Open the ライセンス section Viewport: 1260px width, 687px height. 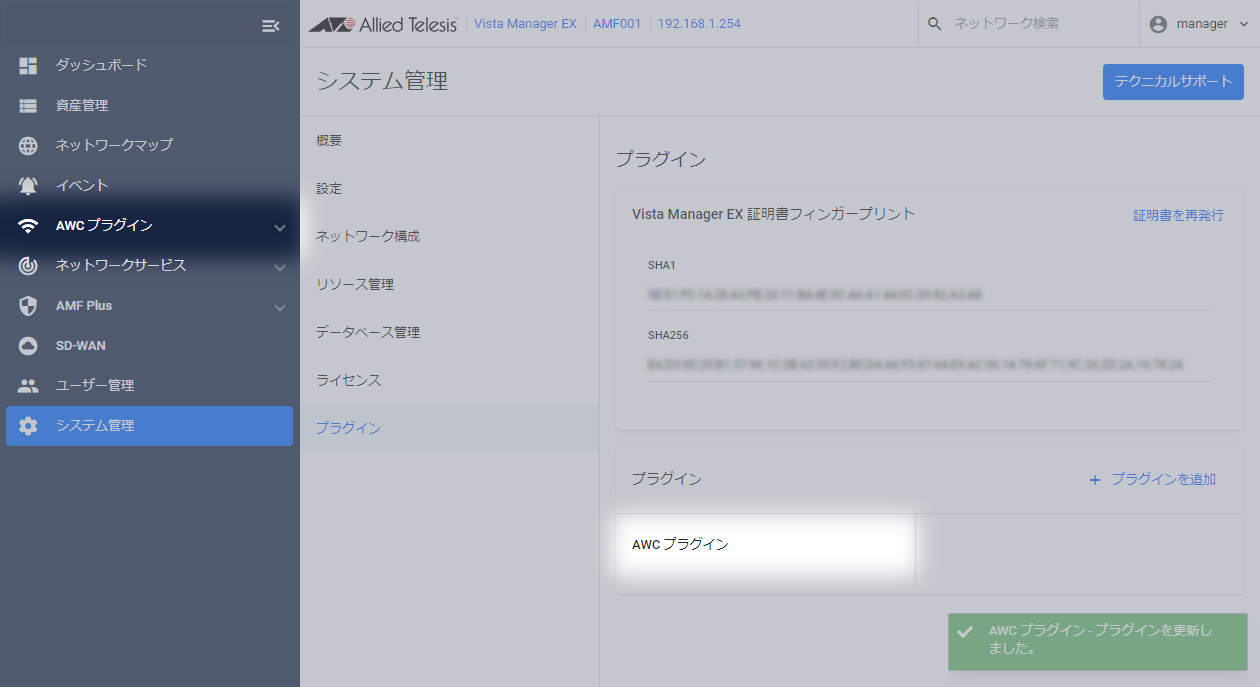point(449,380)
